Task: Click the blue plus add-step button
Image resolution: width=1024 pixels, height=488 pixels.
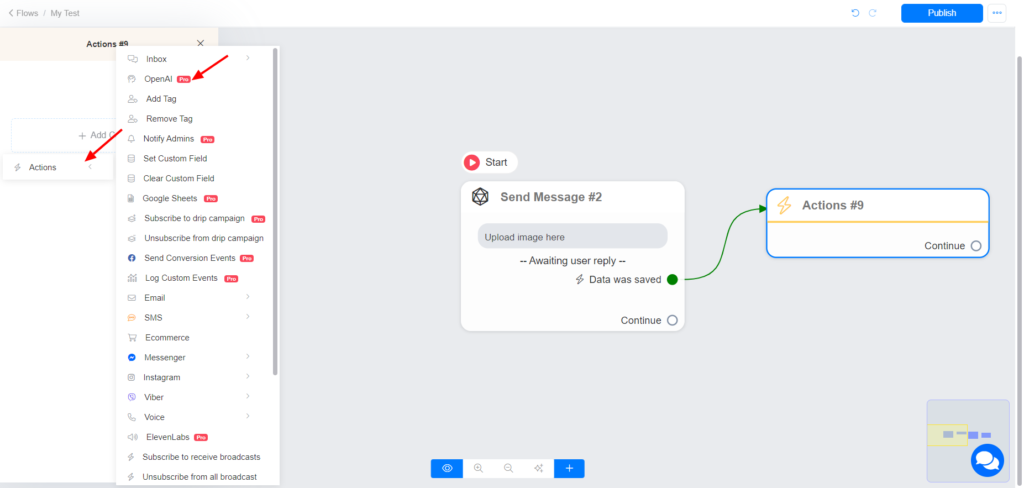Action: click(x=569, y=468)
